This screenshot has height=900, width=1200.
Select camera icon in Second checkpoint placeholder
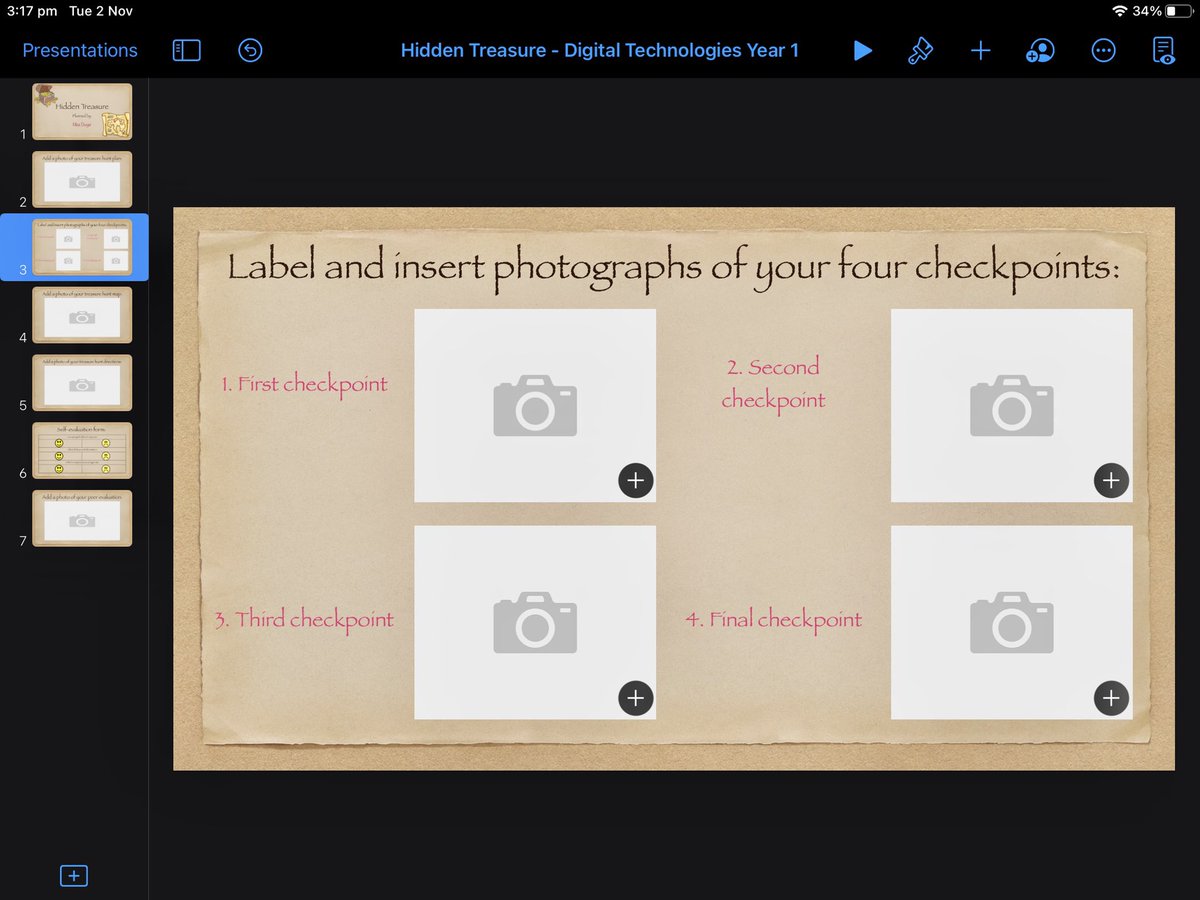pyautogui.click(x=1012, y=406)
